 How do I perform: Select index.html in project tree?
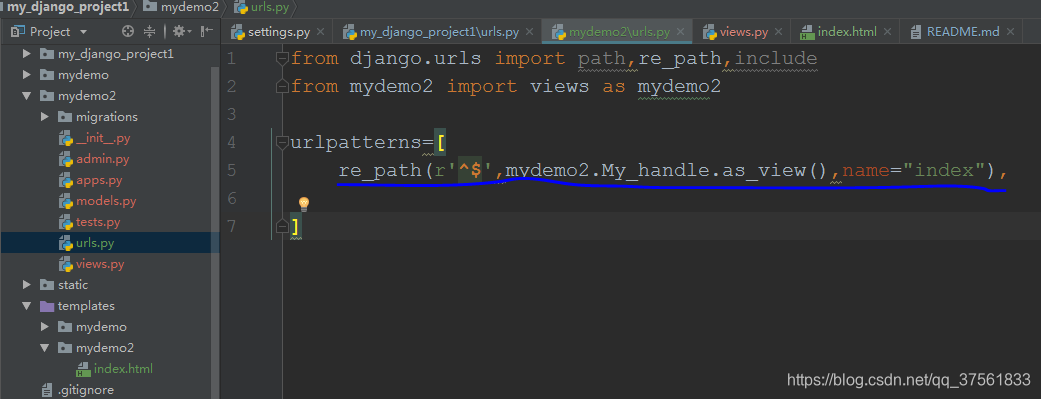click(x=123, y=368)
